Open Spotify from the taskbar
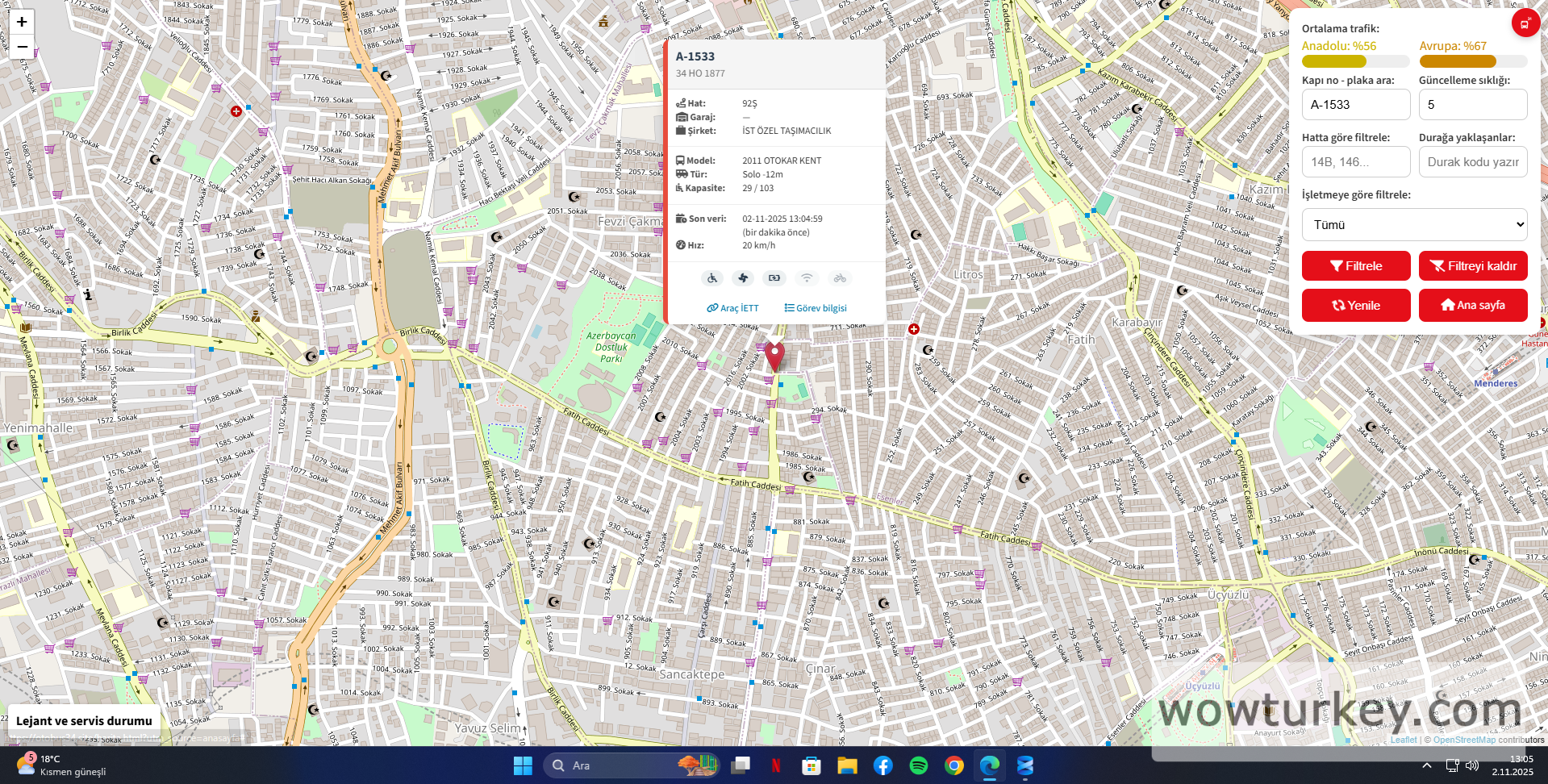Image resolution: width=1548 pixels, height=784 pixels. 918,765
